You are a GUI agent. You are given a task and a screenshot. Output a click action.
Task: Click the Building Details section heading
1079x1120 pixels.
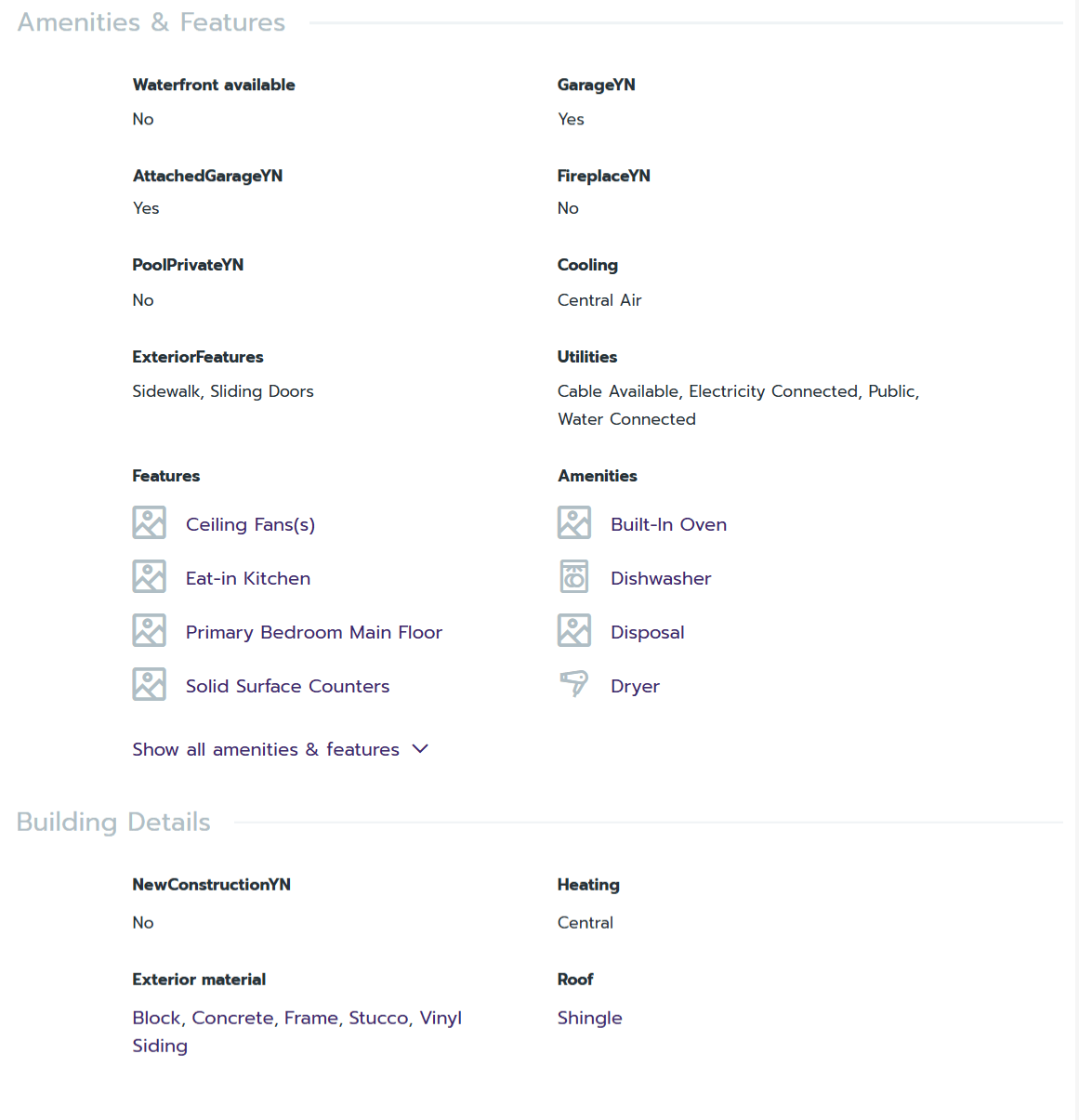(x=113, y=822)
